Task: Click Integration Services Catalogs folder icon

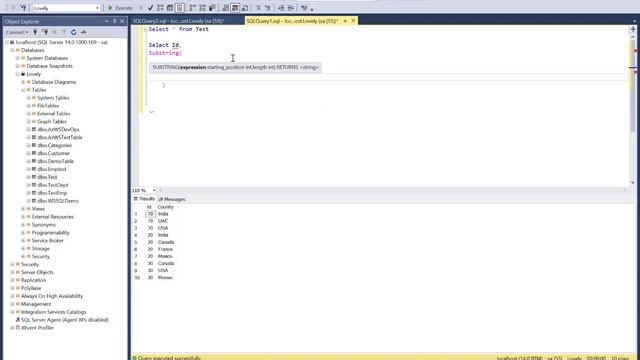Action: (x=18, y=312)
